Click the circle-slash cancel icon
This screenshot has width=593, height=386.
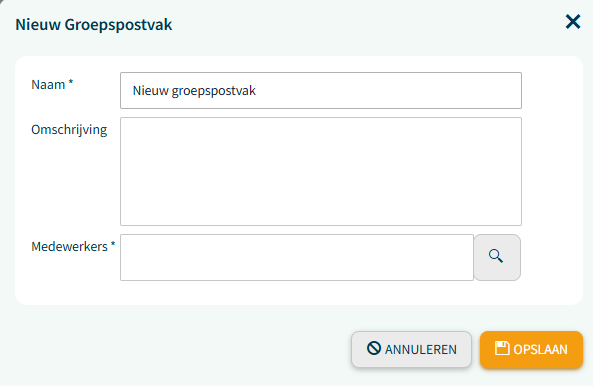pos(374,348)
